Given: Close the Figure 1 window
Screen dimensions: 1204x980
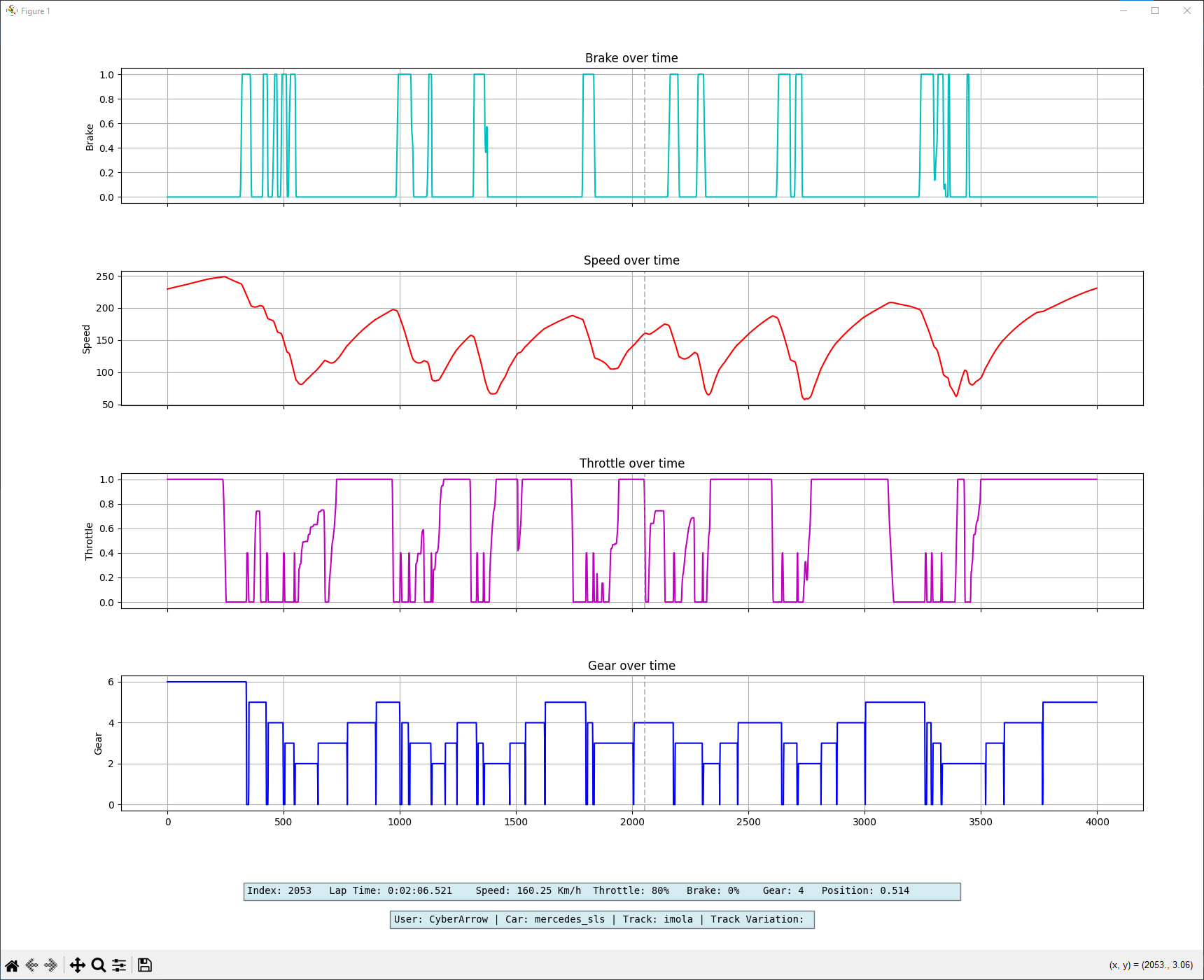Looking at the screenshot, I should pyautogui.click(x=1187, y=10).
